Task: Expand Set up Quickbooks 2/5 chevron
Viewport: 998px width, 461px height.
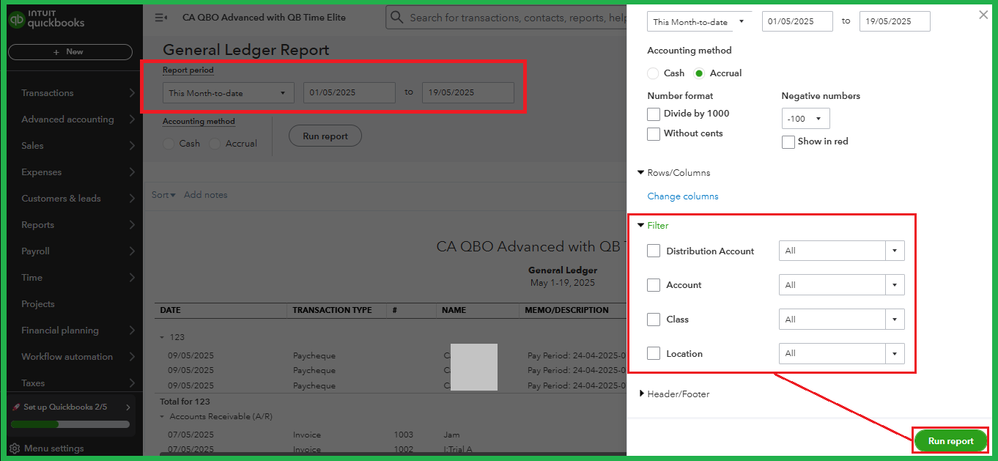Action: point(128,407)
